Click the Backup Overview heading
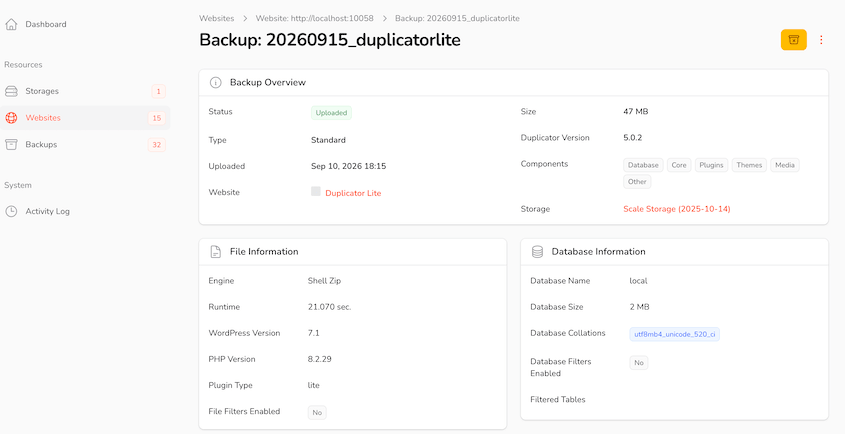 (268, 82)
